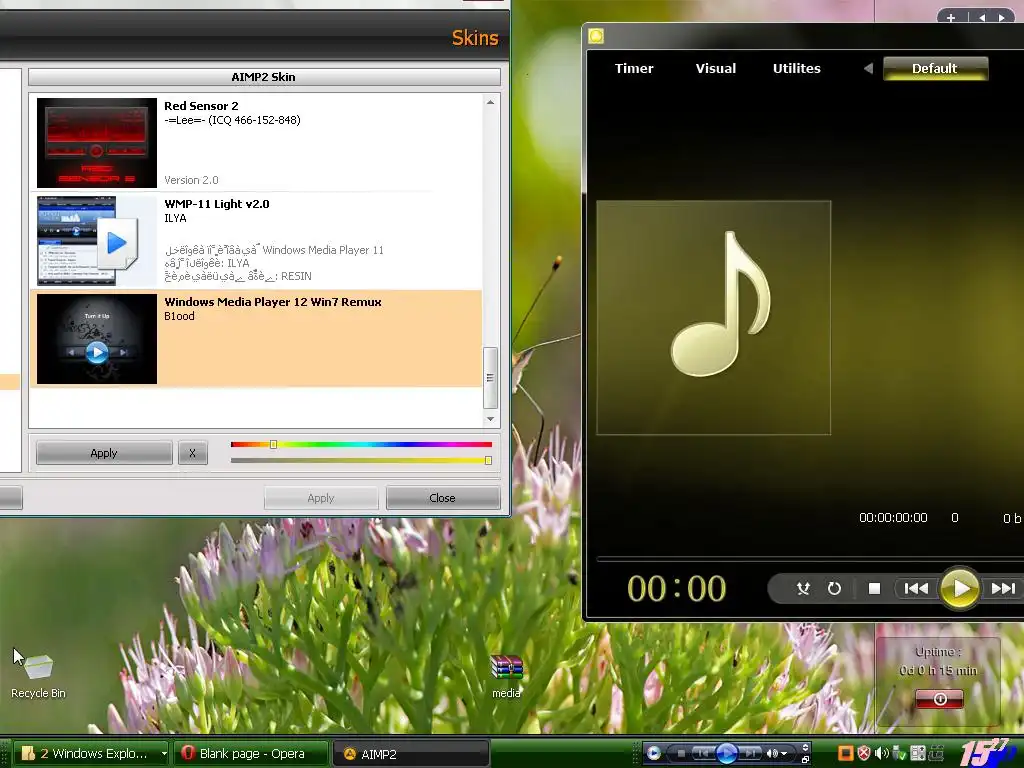Click the AIMP2 Skin column header
Viewport: 1024px width, 768px height.
(264, 77)
